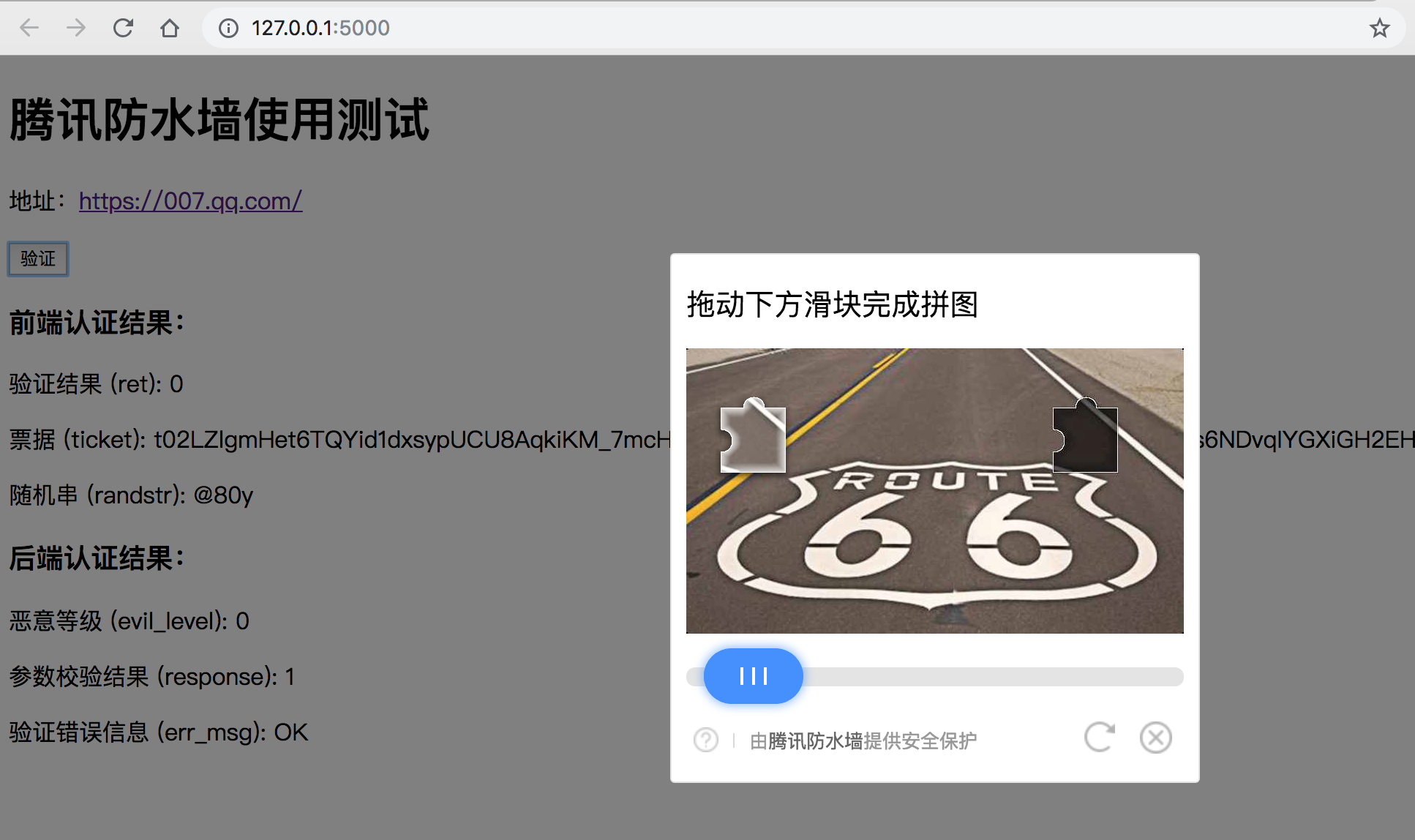The width and height of the screenshot is (1415, 840).
Task: Show site information icon in address bar
Action: tap(229, 28)
